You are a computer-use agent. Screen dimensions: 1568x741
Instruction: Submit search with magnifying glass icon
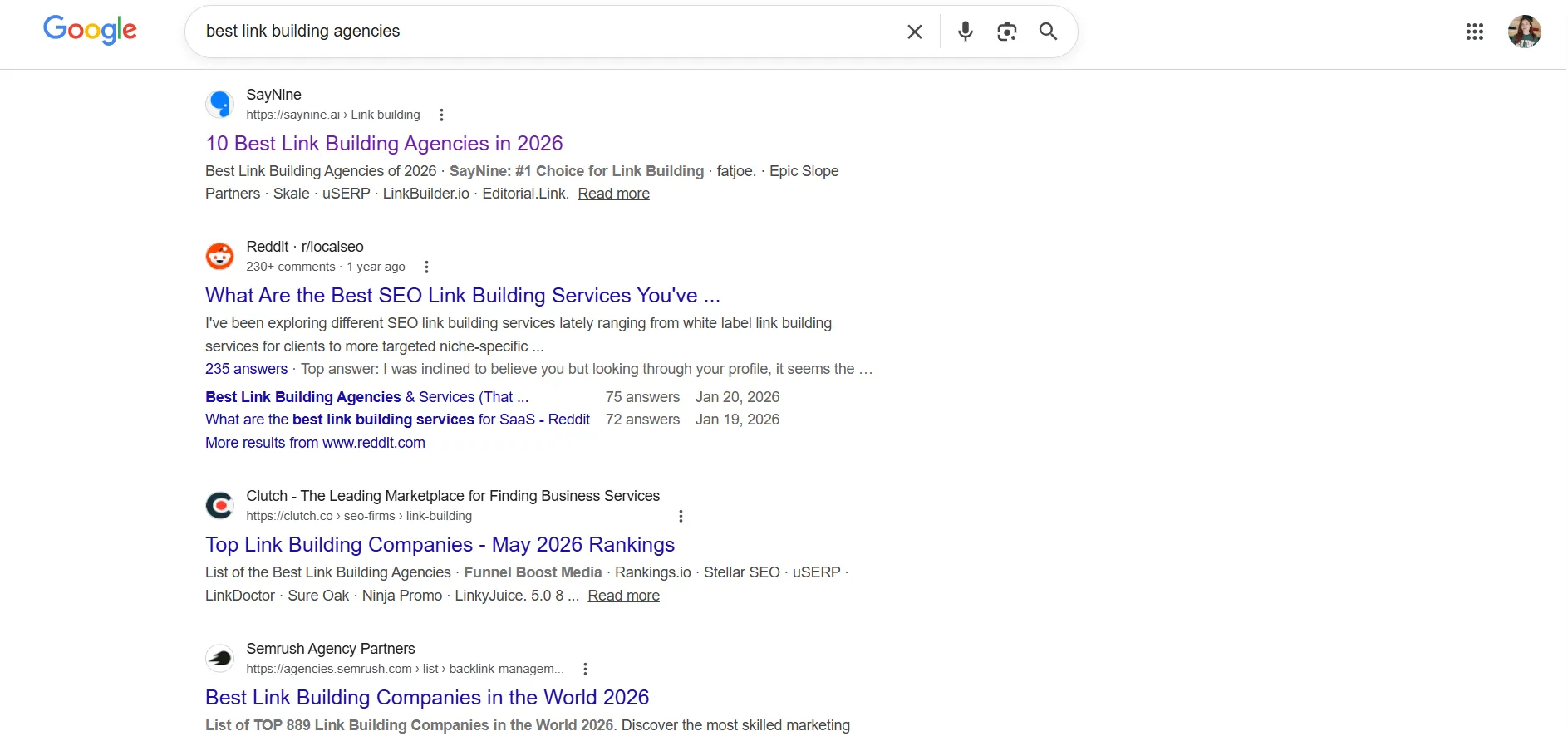[1049, 32]
